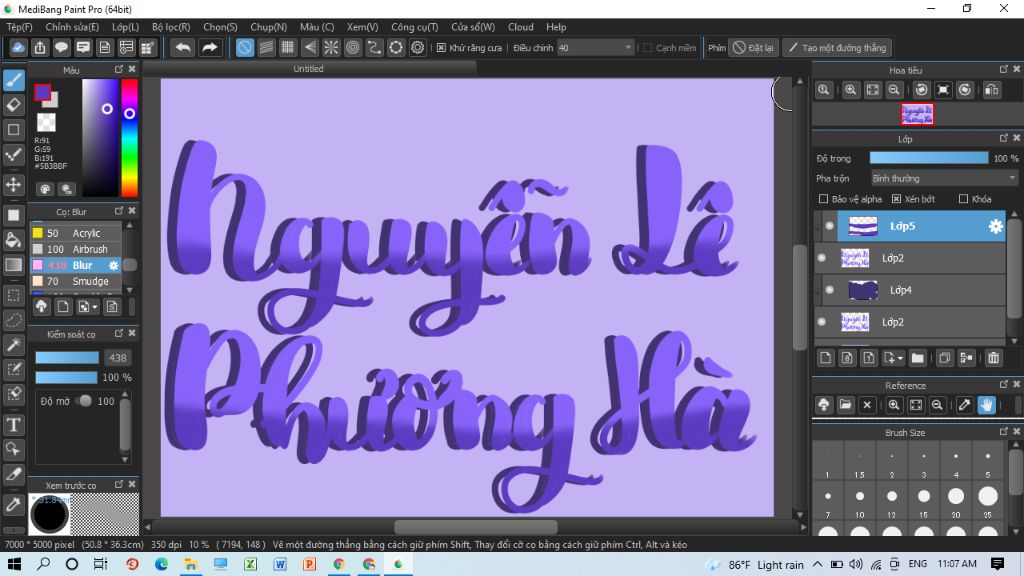This screenshot has height=576, width=1024.
Task: Enable Bảo vệ alpha checkbox
Action: click(823, 199)
